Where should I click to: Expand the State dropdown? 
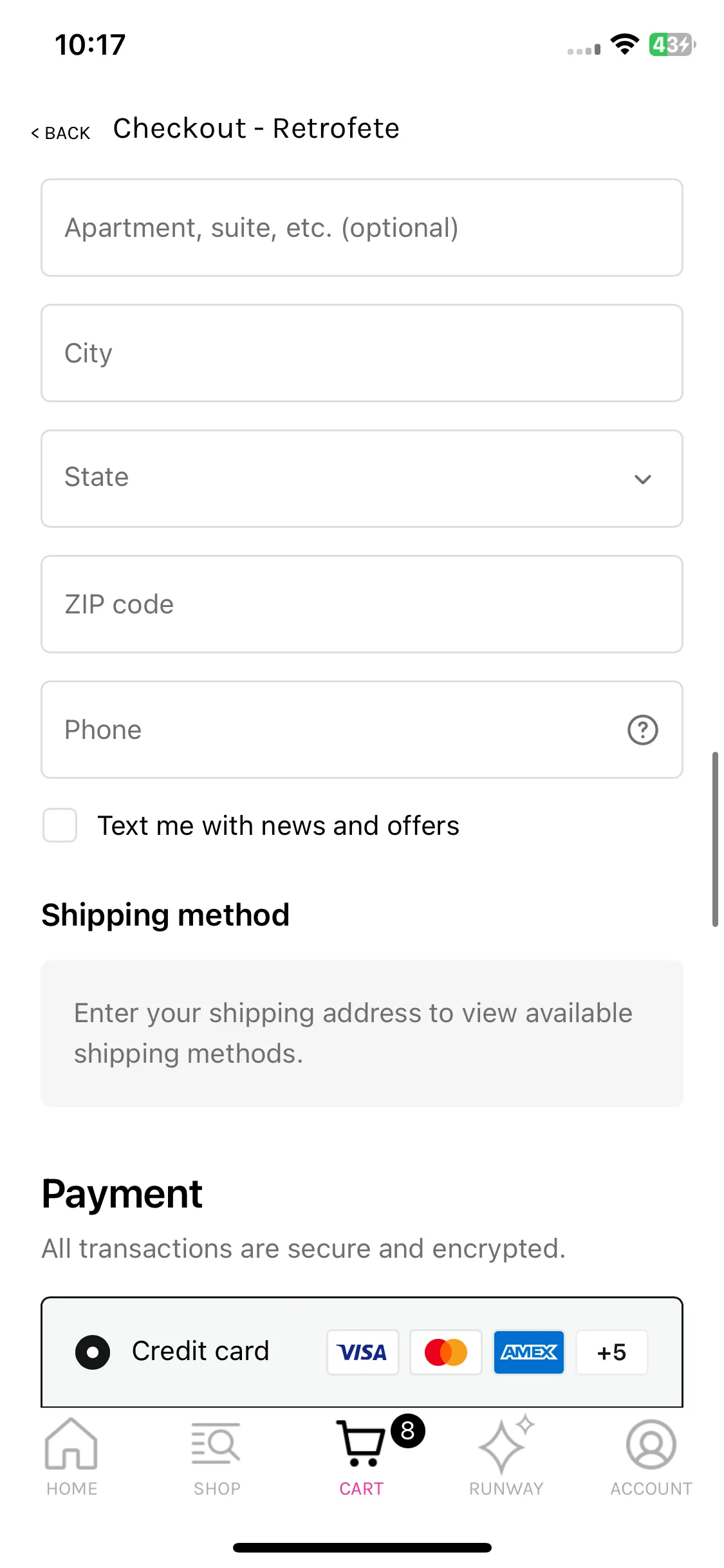(362, 478)
